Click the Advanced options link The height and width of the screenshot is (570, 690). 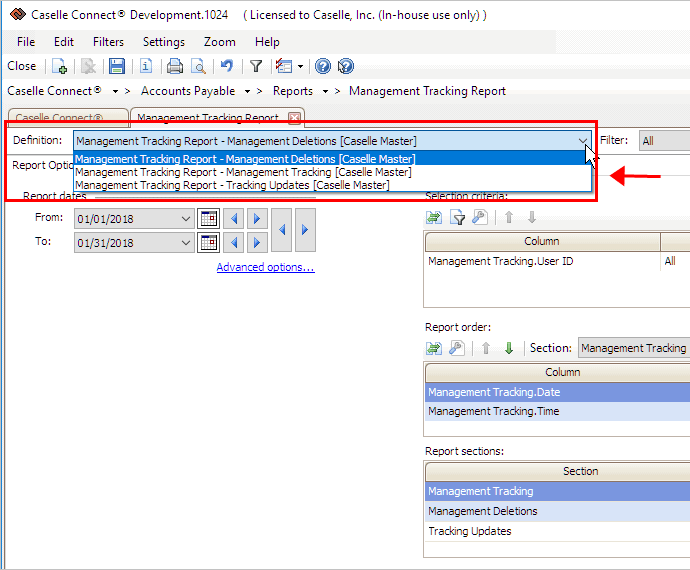(x=265, y=267)
